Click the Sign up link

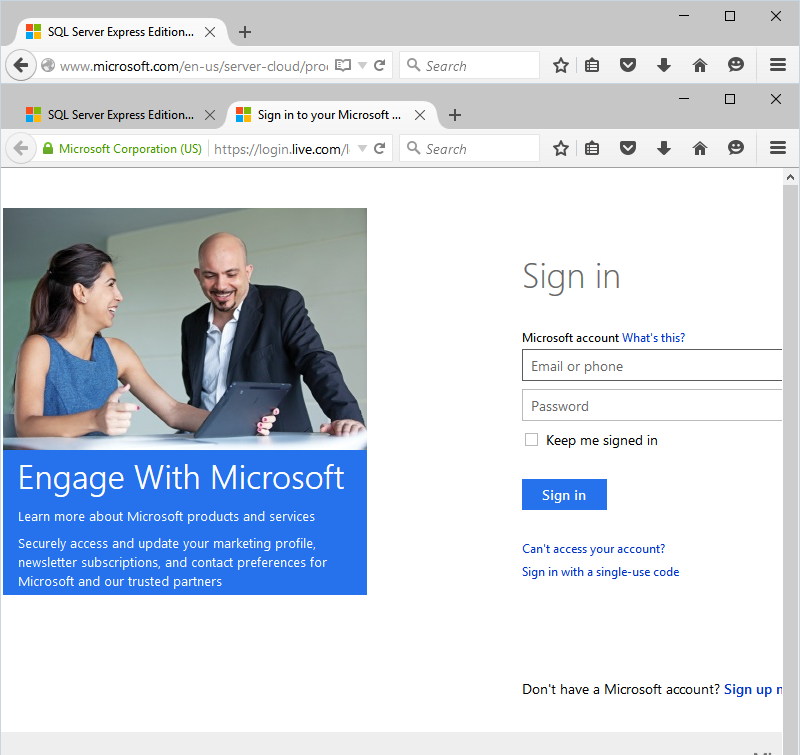pos(753,689)
